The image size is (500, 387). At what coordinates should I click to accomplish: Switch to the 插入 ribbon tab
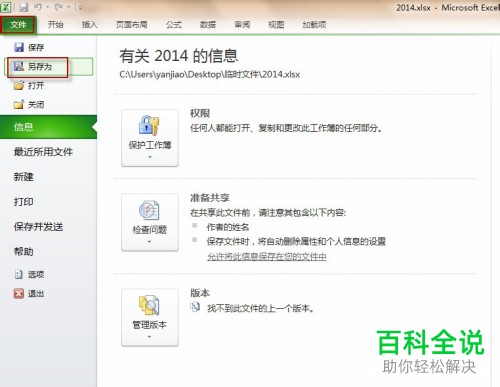point(89,25)
